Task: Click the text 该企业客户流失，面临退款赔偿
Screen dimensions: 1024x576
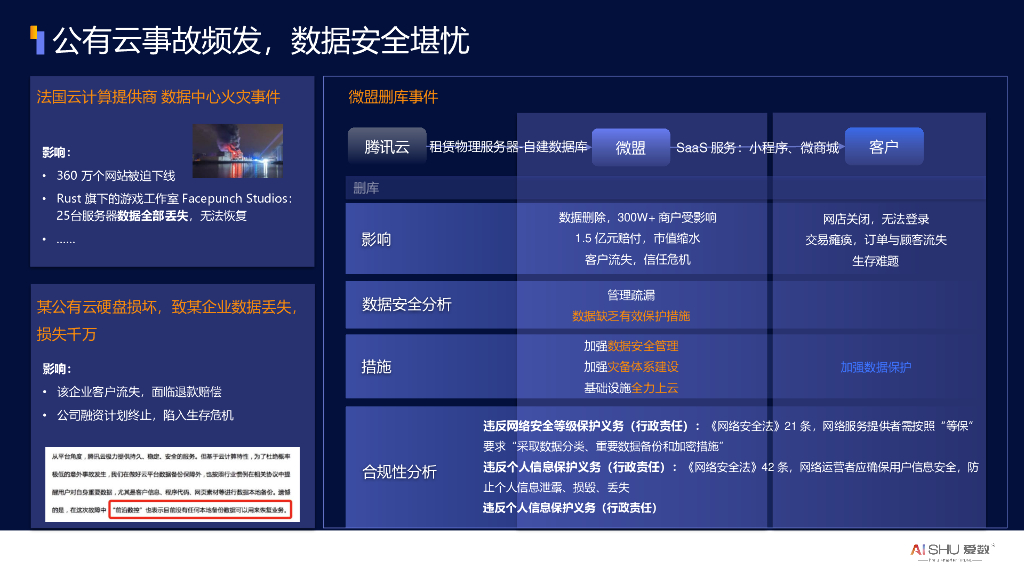Action: (x=139, y=392)
